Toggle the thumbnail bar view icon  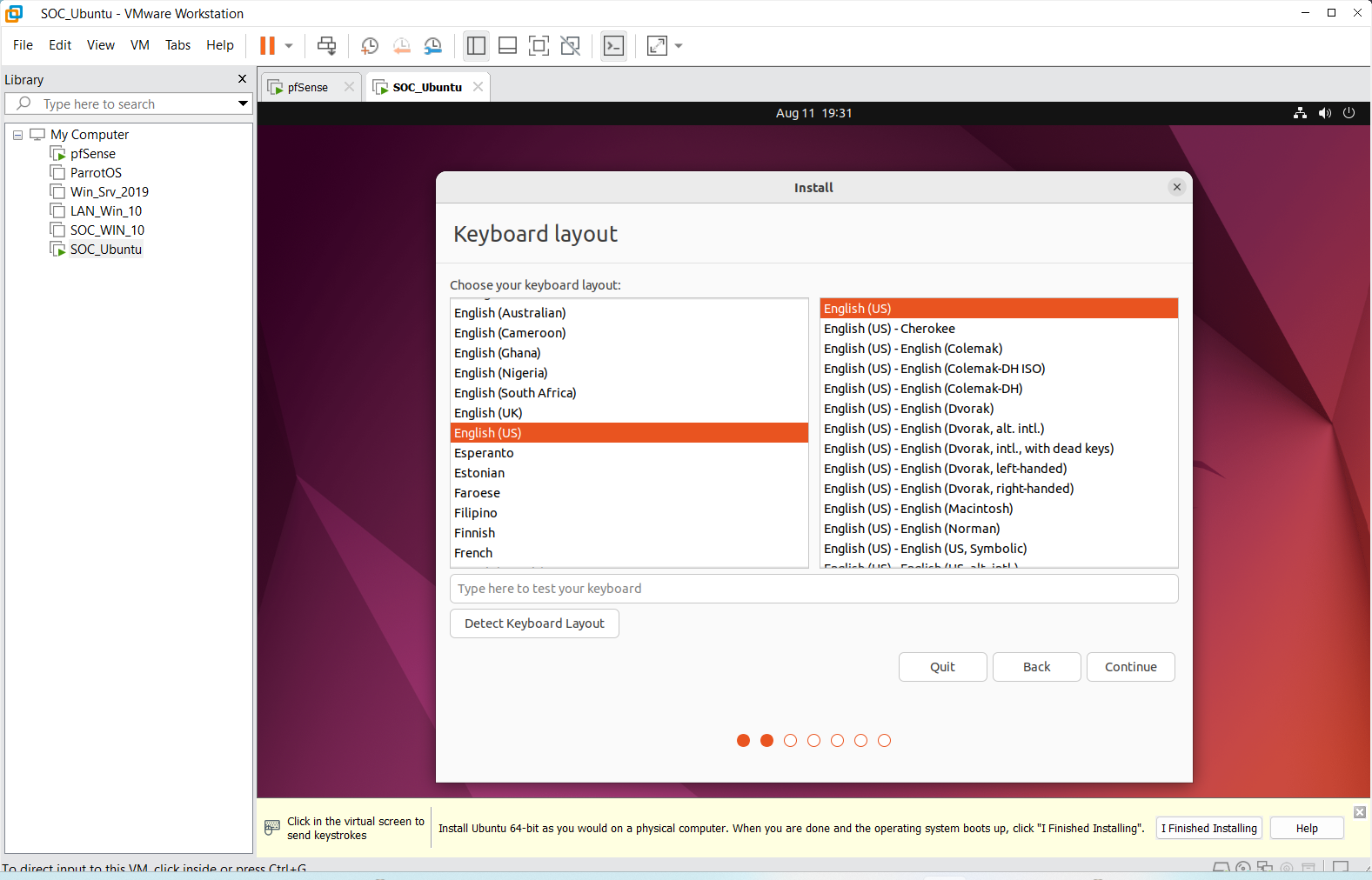pyautogui.click(x=507, y=46)
